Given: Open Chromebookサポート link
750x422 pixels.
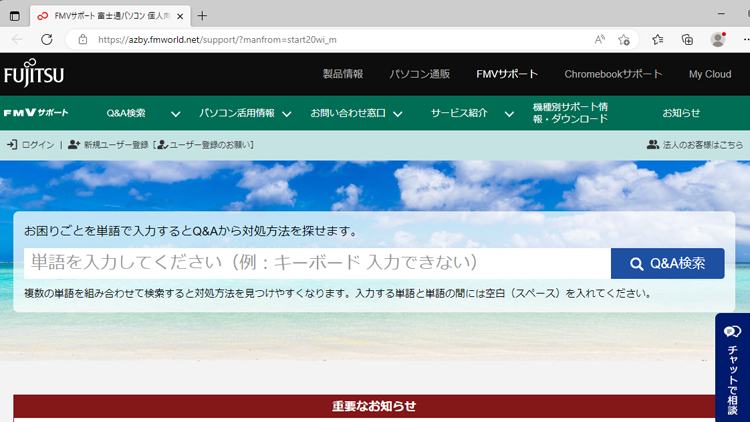Looking at the screenshot, I should click(x=613, y=74).
